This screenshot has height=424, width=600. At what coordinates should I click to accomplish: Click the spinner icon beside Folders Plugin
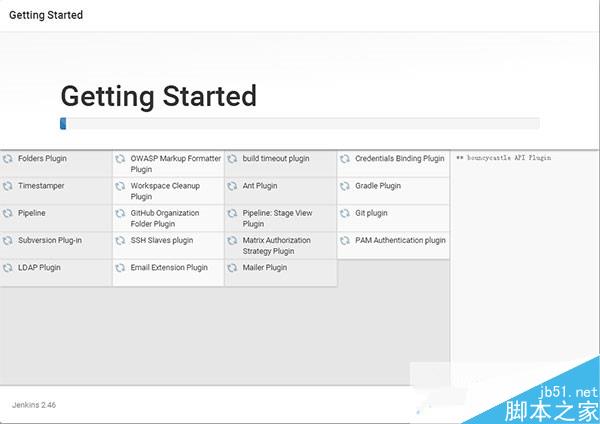[x=8, y=159]
